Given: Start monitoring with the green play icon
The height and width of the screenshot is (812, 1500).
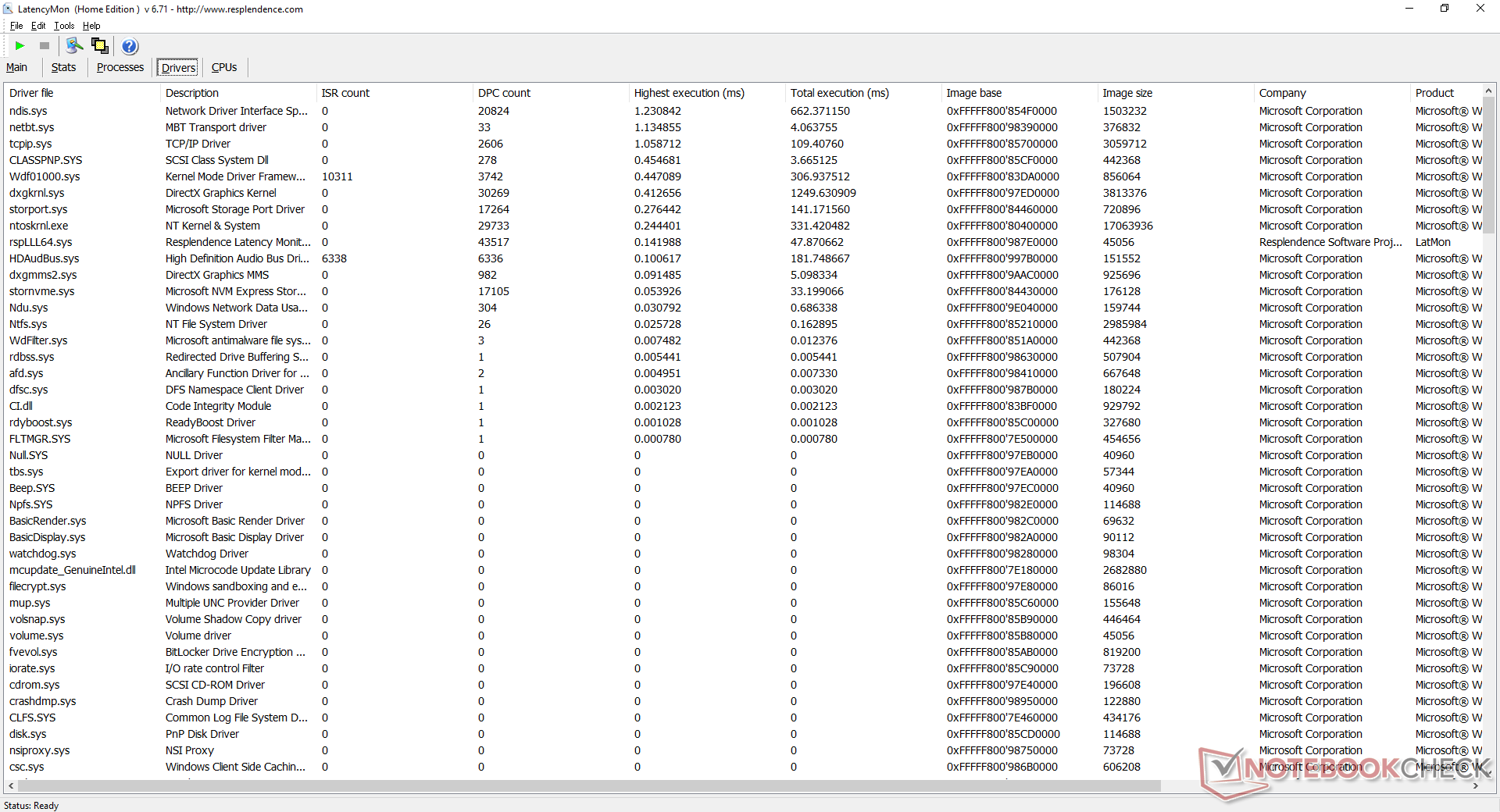Looking at the screenshot, I should click(20, 46).
